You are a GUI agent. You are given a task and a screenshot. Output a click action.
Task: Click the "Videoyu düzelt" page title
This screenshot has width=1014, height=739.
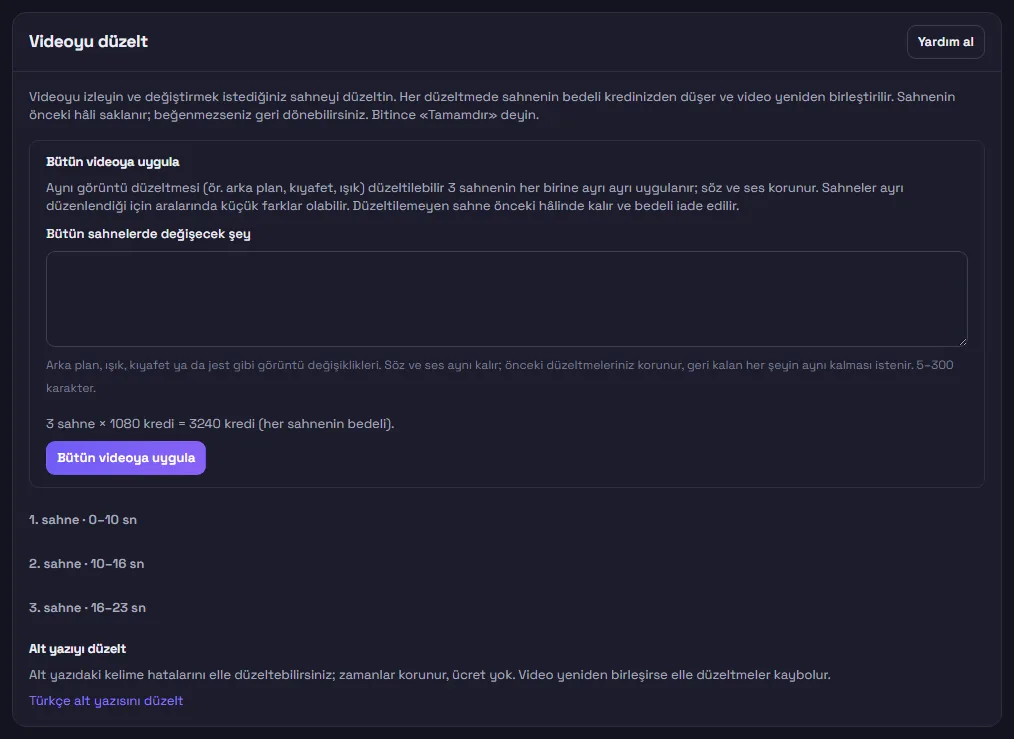point(89,41)
